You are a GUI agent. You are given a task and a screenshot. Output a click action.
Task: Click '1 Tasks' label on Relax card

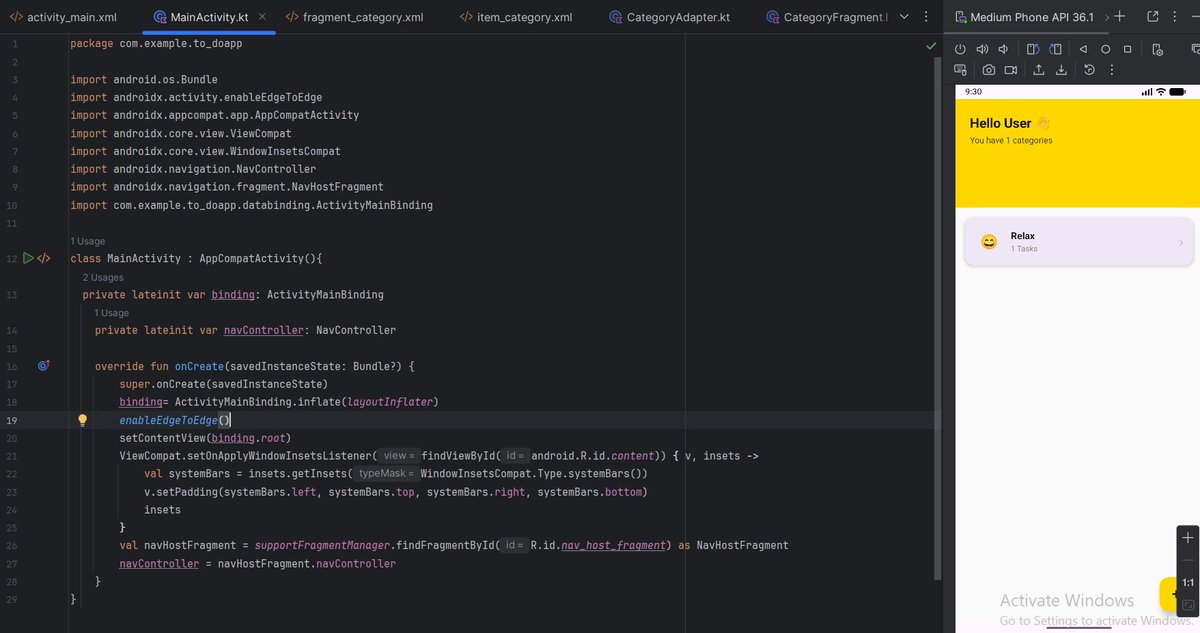[x=1024, y=249]
